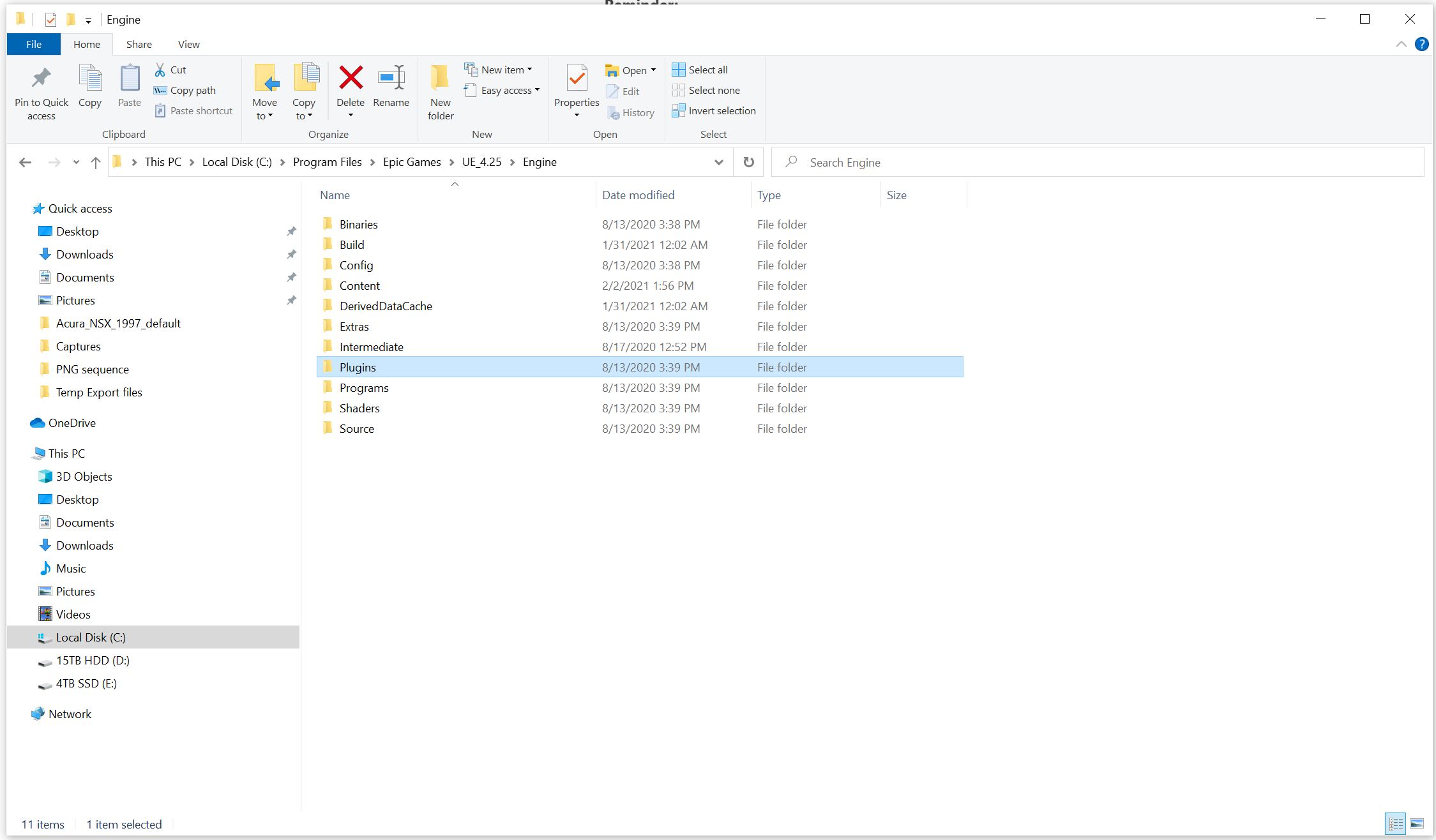Image resolution: width=1436 pixels, height=840 pixels.
Task: Click the Copy path icon
Action: (160, 90)
